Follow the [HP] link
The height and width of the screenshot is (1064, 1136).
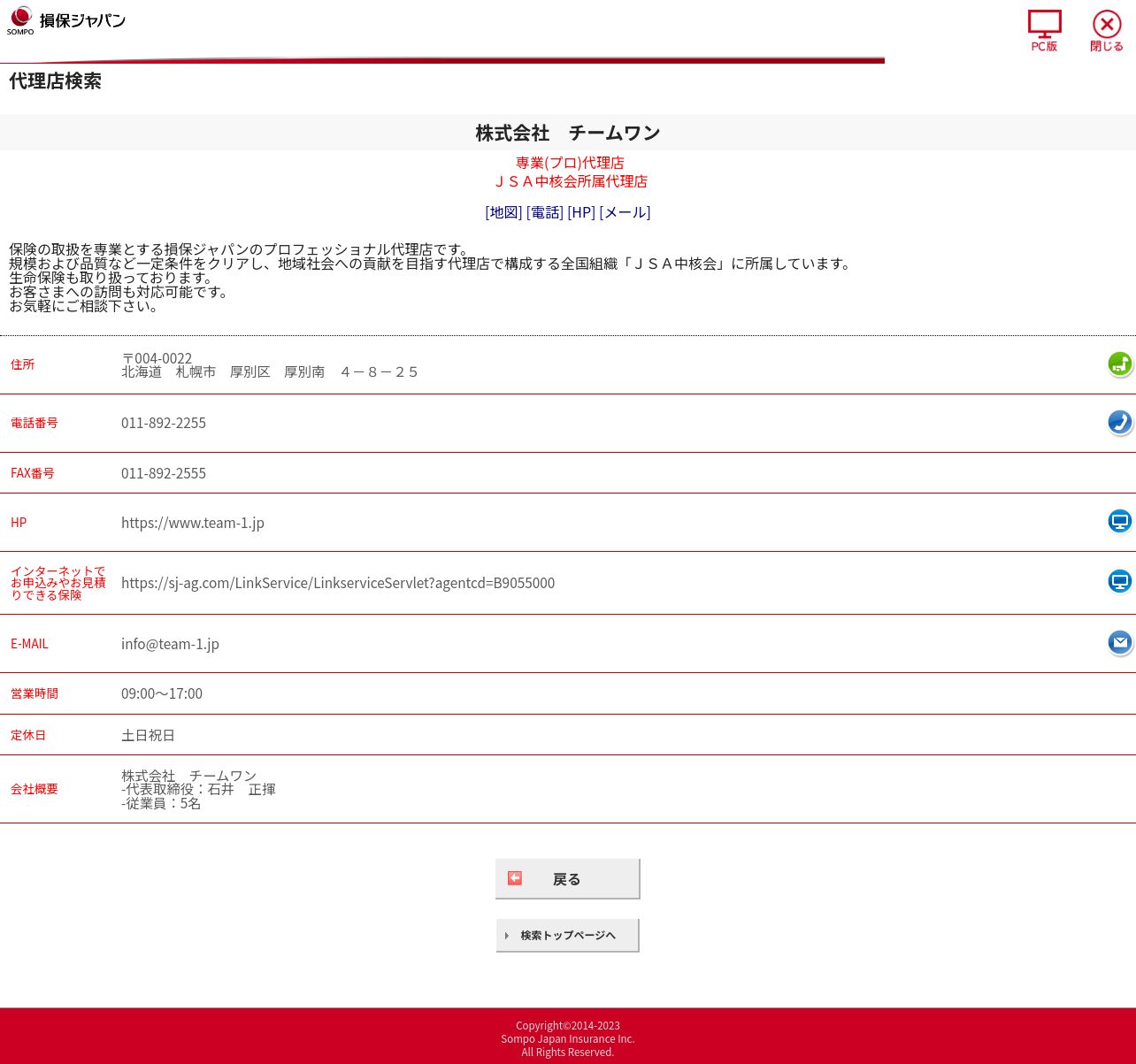(x=581, y=212)
